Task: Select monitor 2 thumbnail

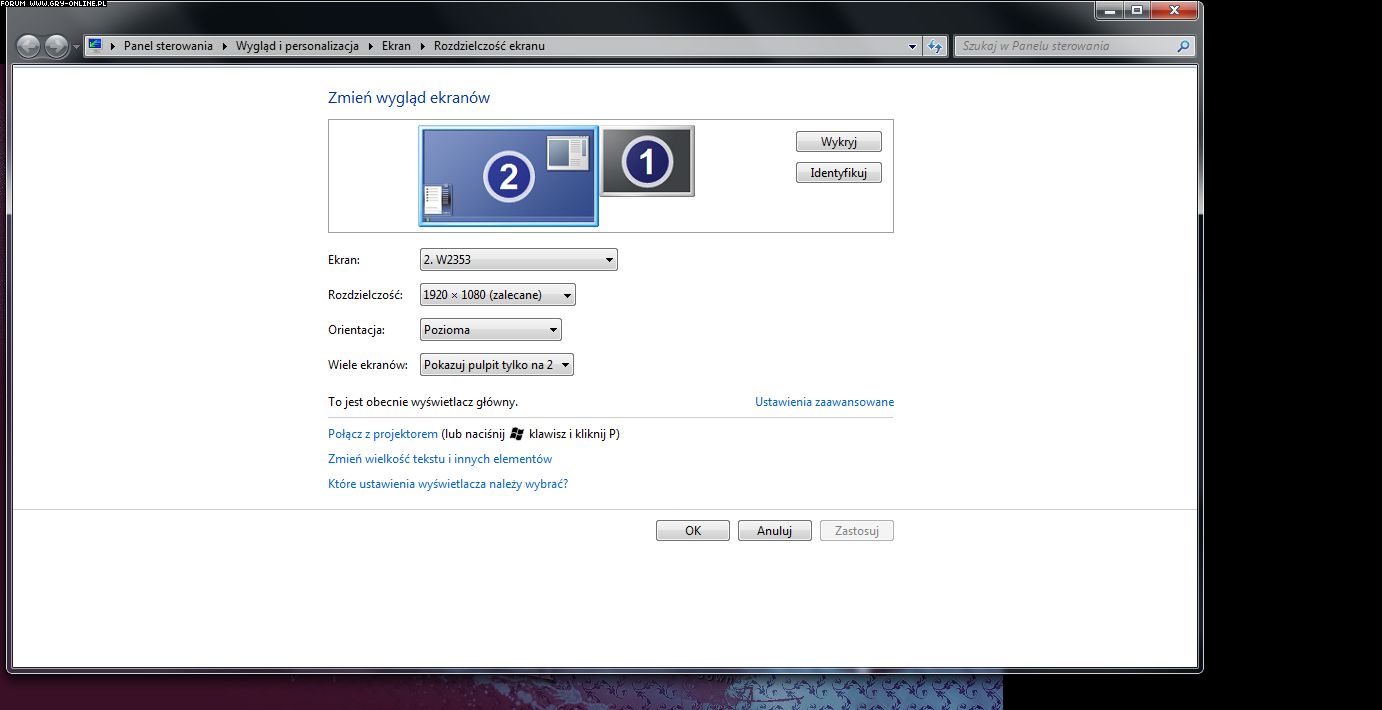Action: pyautogui.click(x=508, y=176)
